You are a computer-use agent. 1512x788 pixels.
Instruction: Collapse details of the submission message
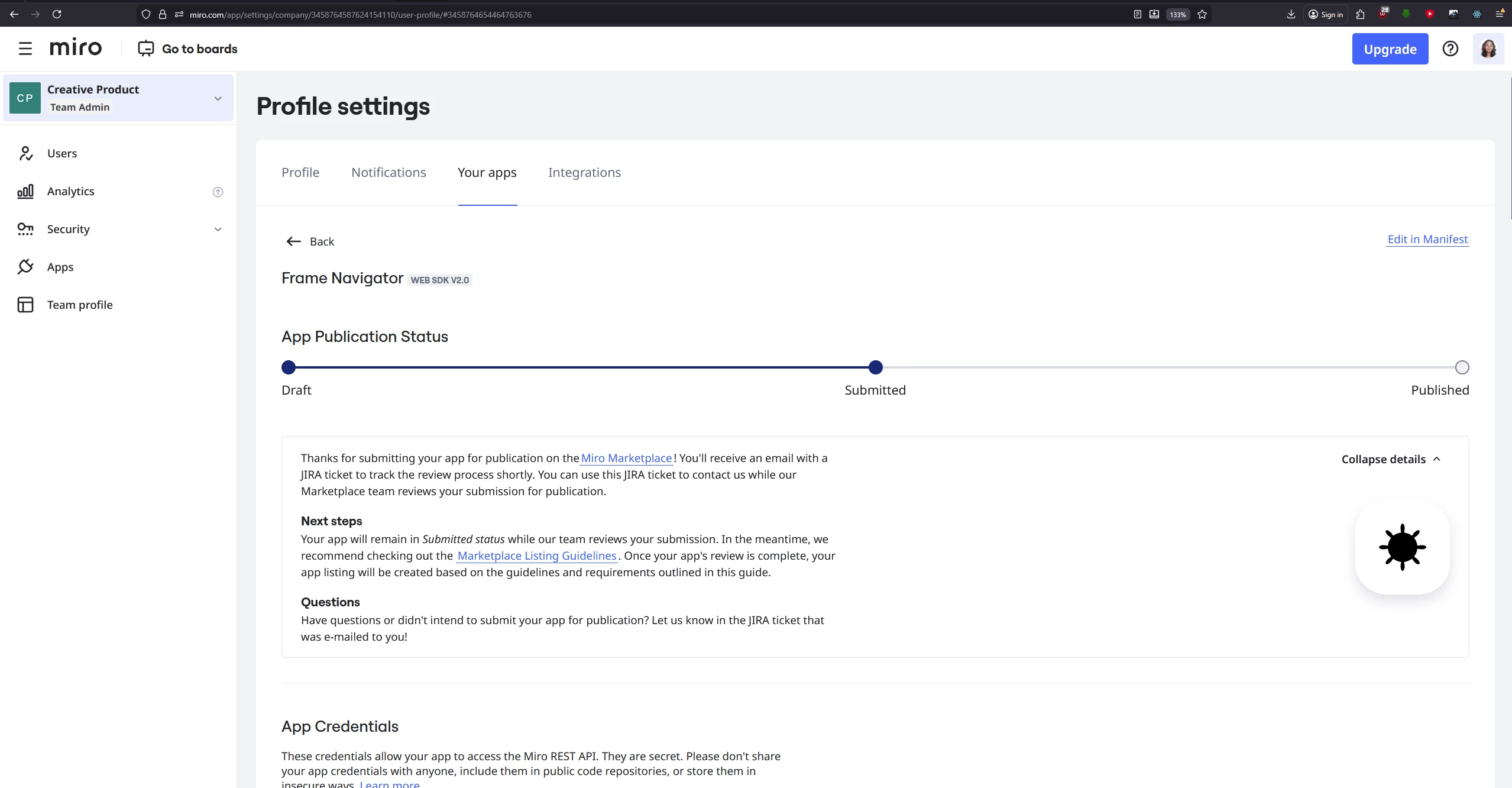(1390, 459)
